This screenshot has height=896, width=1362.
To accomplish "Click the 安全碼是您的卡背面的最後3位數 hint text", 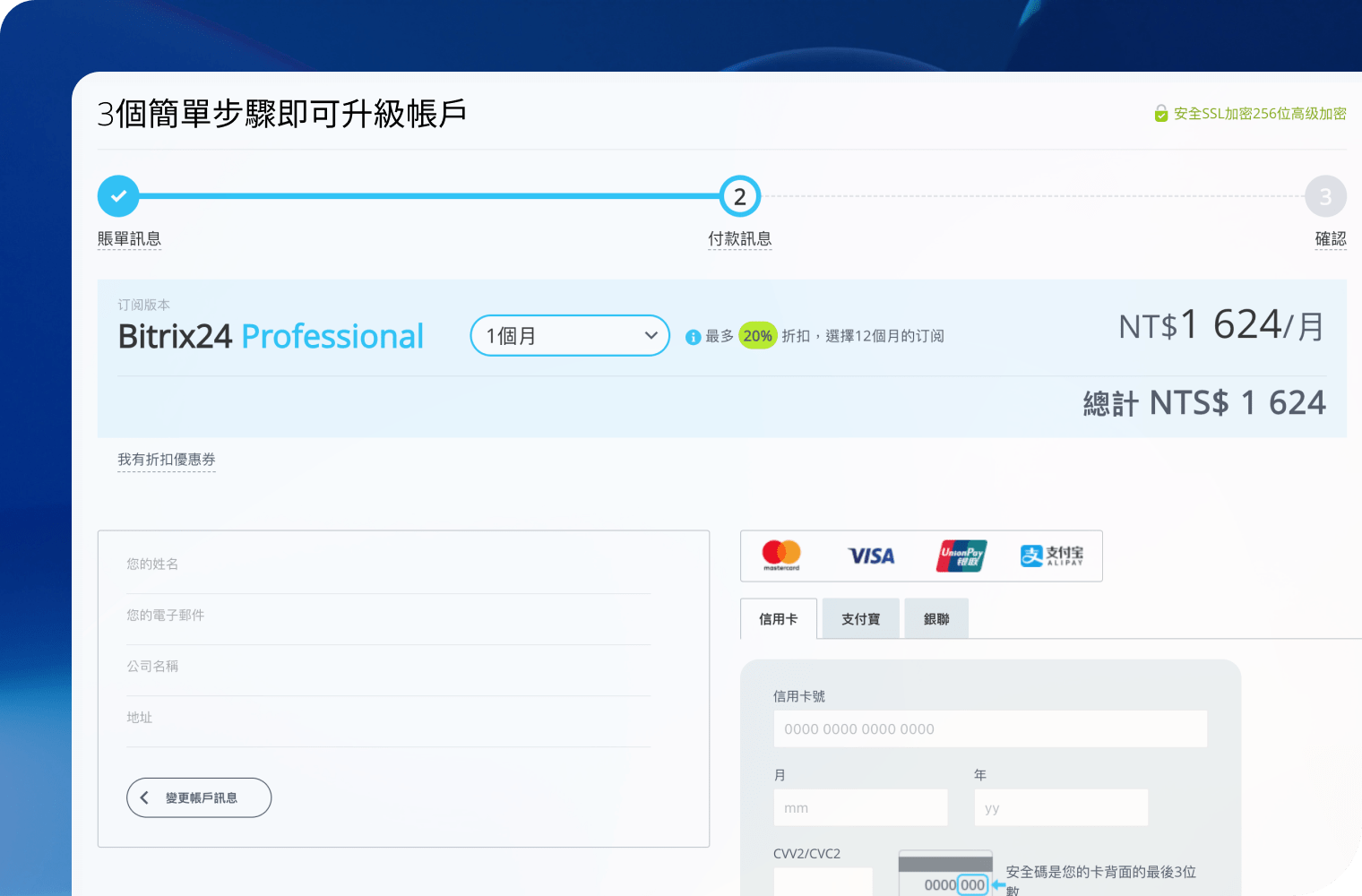I will click(1101, 880).
